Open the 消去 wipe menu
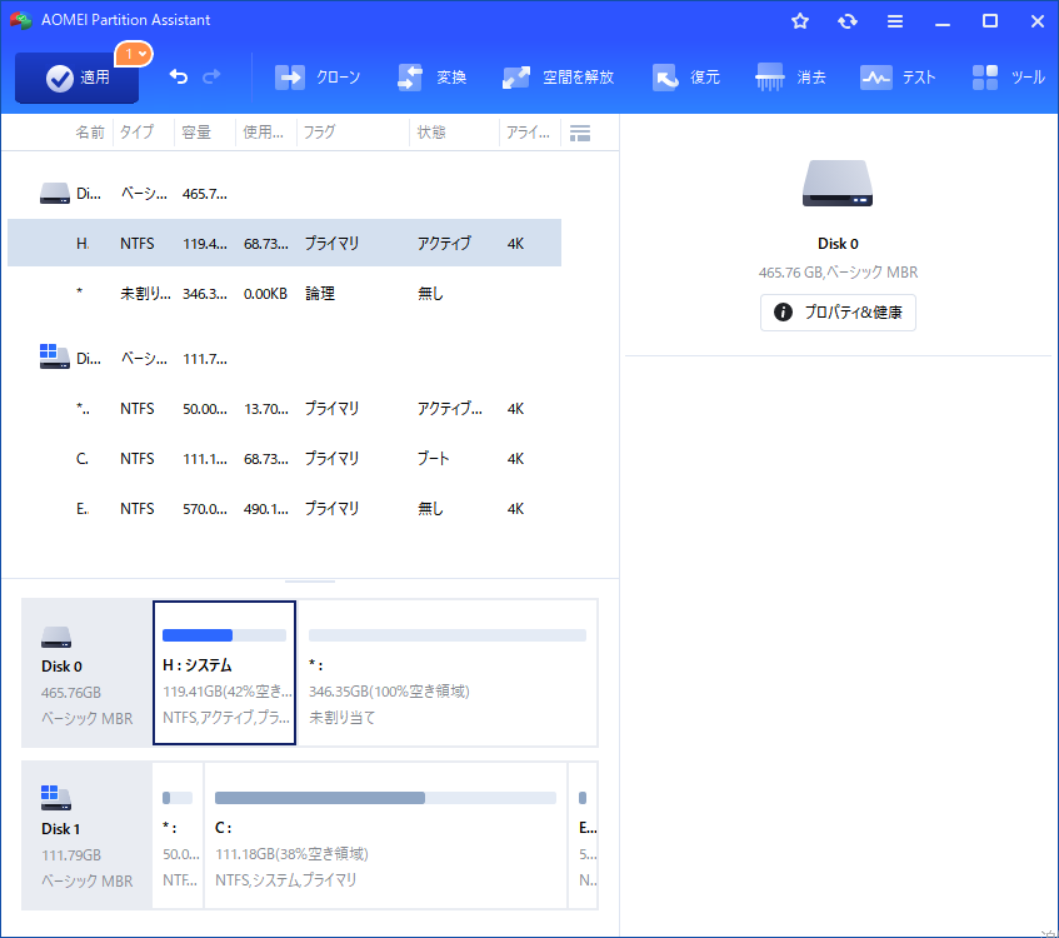 point(791,78)
